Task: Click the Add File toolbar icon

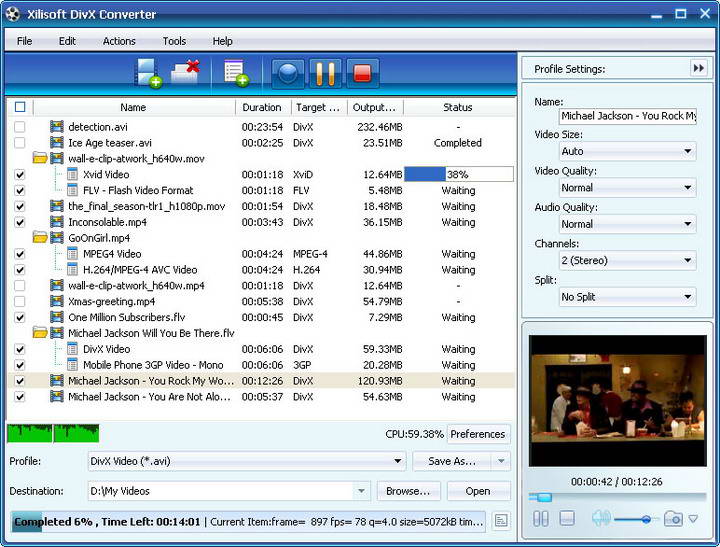Action: [148, 74]
